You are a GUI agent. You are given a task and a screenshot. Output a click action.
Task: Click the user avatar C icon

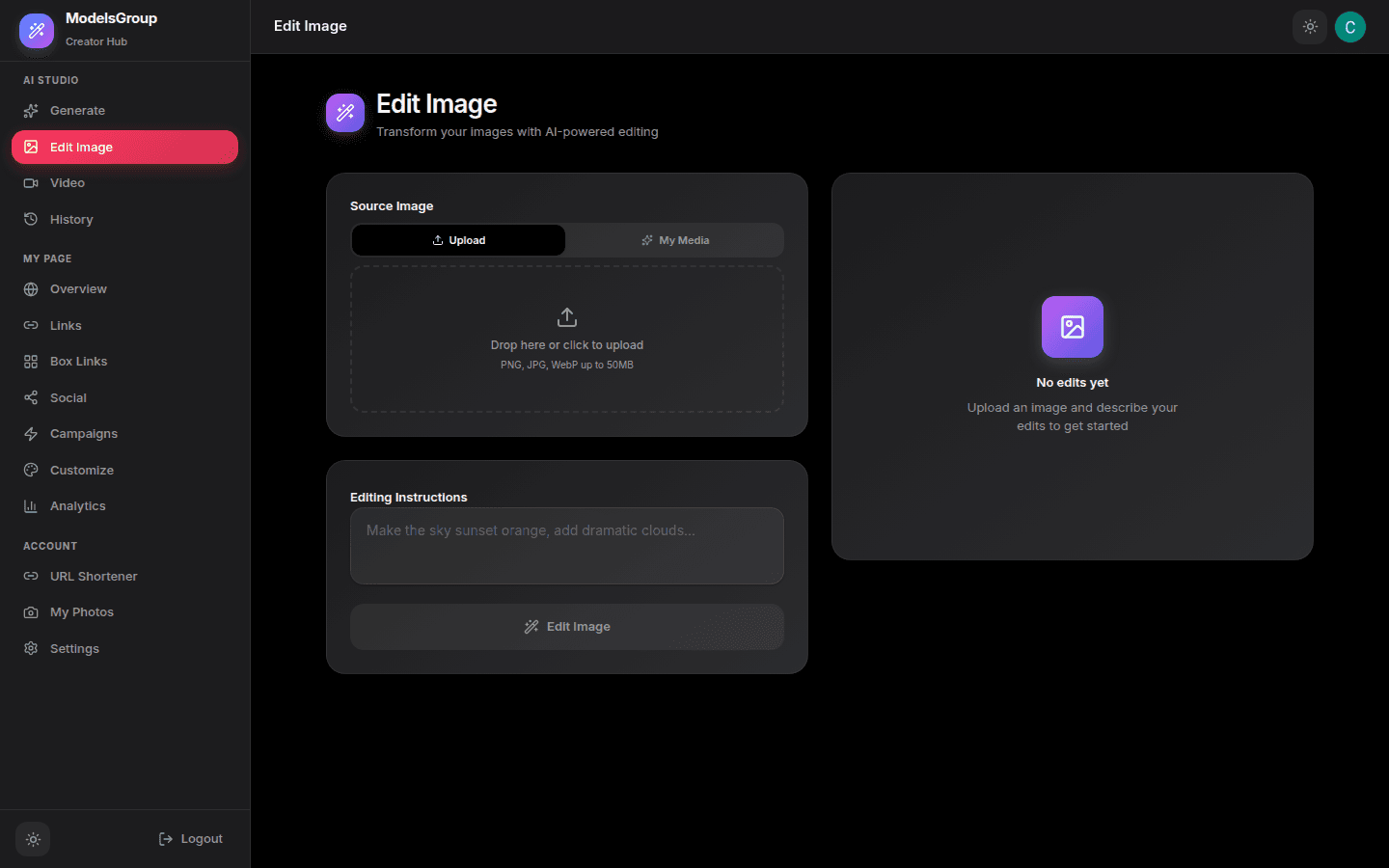[1349, 27]
